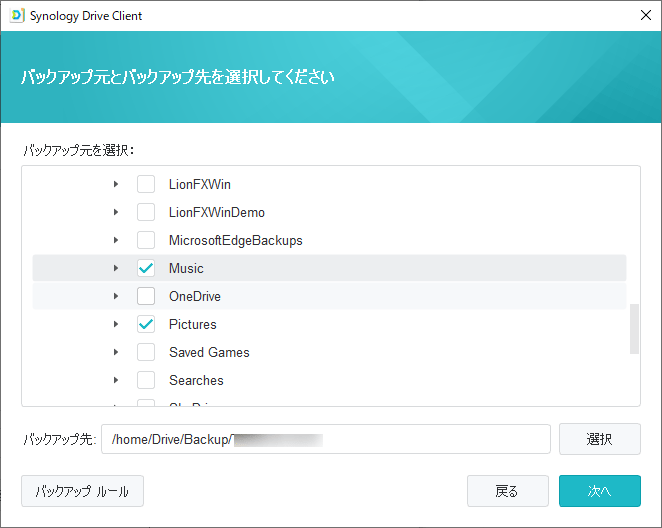Select the LionFXWinDemo label

coord(217,212)
